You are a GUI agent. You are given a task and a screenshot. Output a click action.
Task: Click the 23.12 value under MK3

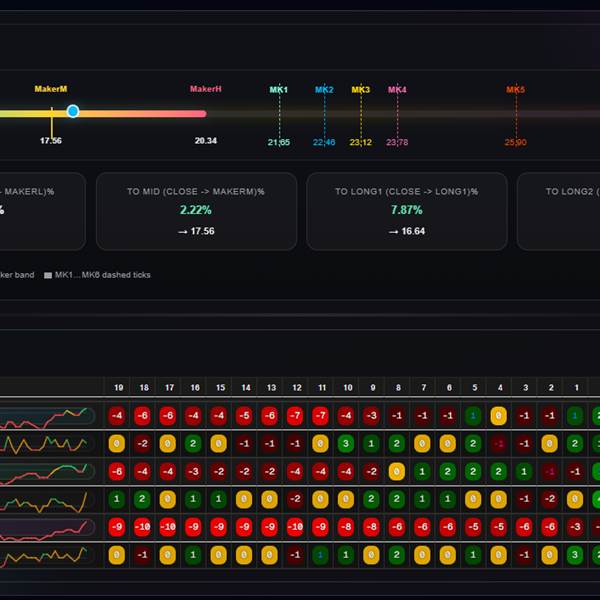(x=360, y=142)
